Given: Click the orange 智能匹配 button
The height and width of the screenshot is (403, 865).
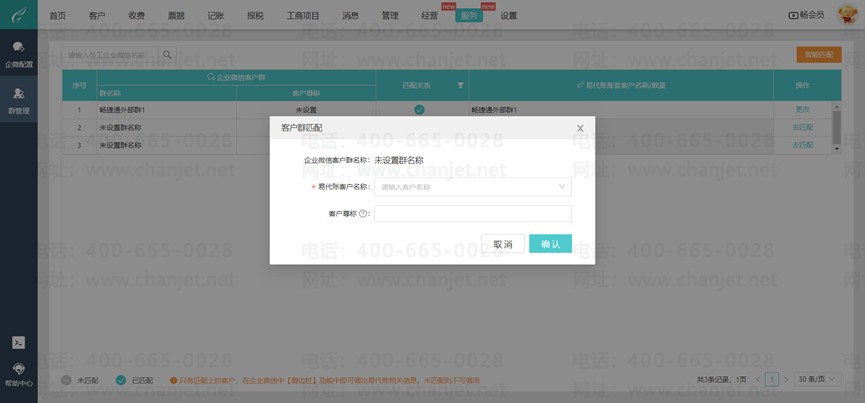Looking at the screenshot, I should (x=819, y=55).
